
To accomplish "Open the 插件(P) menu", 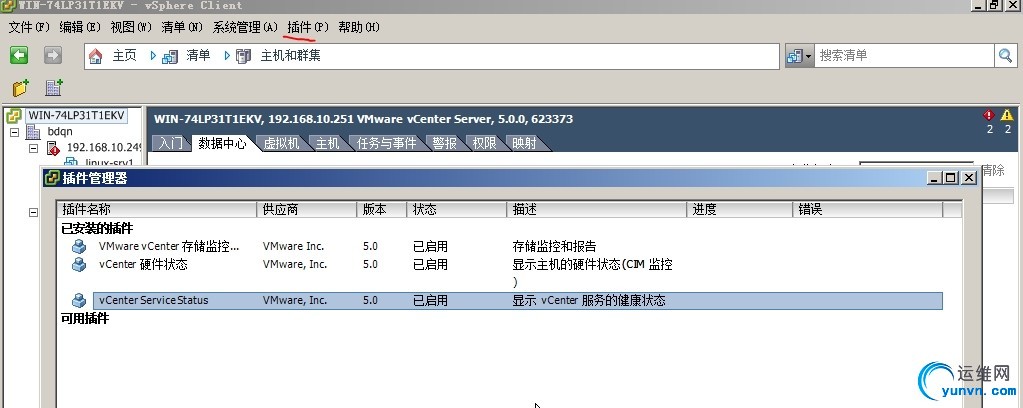I will [309, 27].
